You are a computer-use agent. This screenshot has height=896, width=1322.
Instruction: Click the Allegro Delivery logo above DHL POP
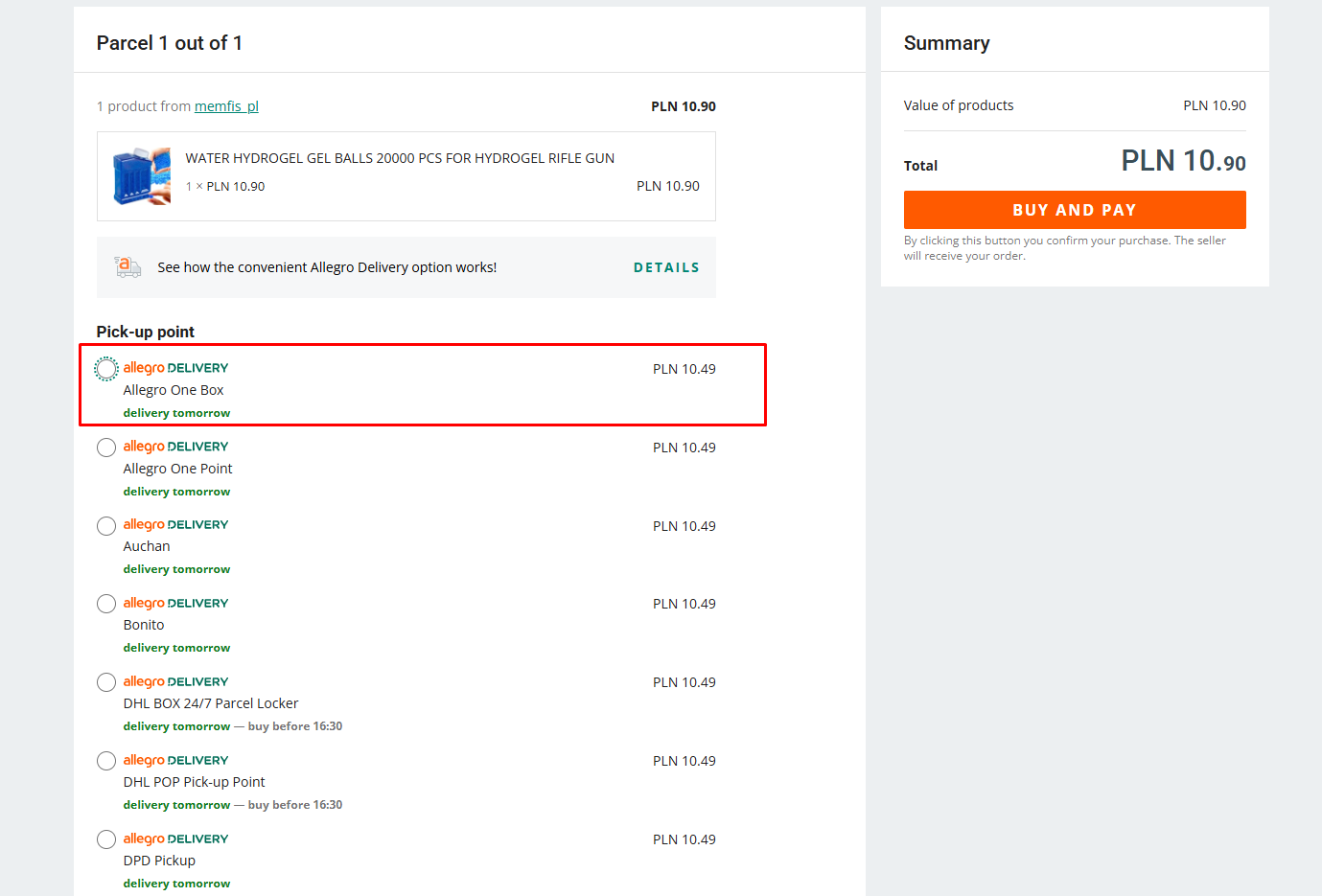click(175, 760)
